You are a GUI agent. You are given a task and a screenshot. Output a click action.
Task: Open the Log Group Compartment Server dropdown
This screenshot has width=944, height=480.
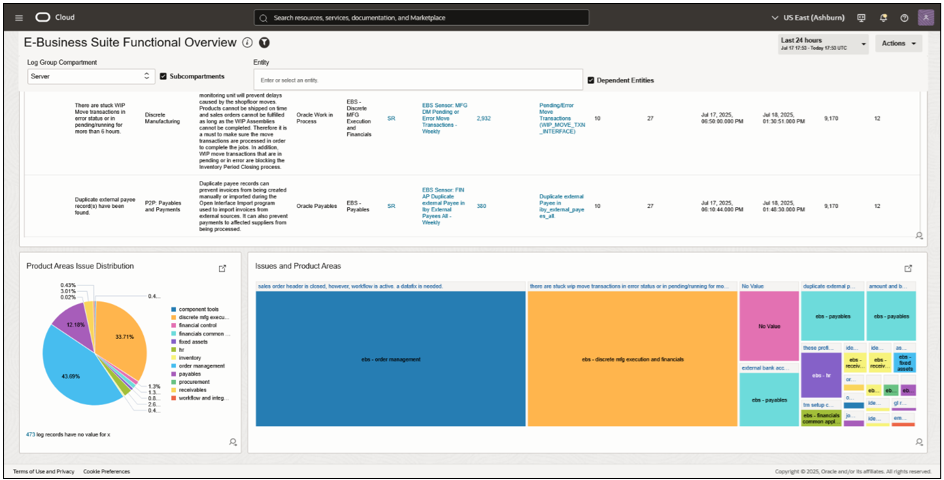coord(92,76)
